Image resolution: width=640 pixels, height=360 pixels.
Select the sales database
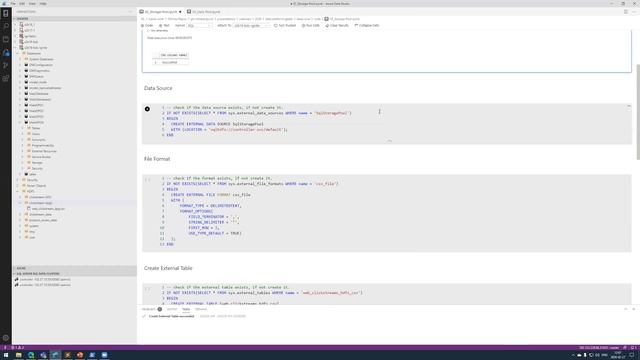click(33, 174)
